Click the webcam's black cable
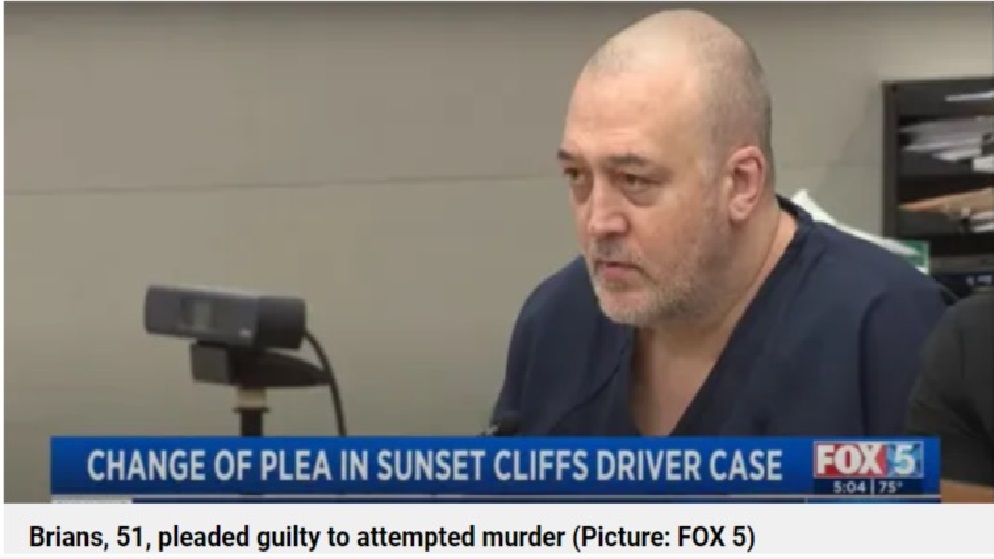 pyautogui.click(x=328, y=380)
